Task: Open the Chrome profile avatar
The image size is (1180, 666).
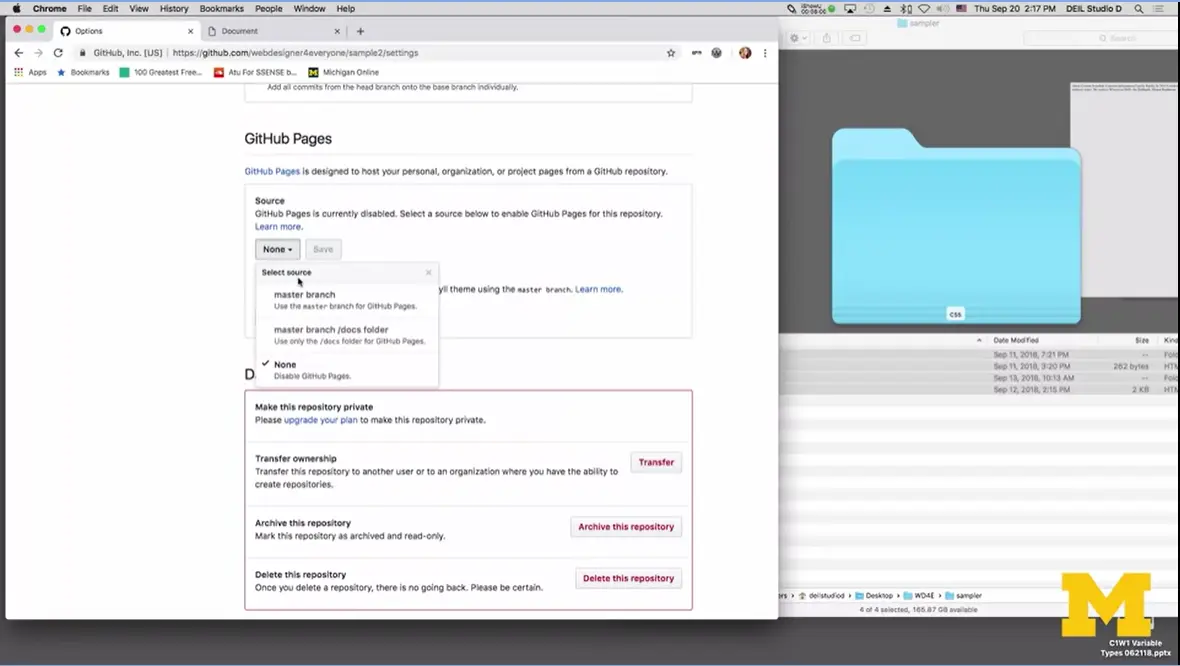Action: [x=744, y=52]
